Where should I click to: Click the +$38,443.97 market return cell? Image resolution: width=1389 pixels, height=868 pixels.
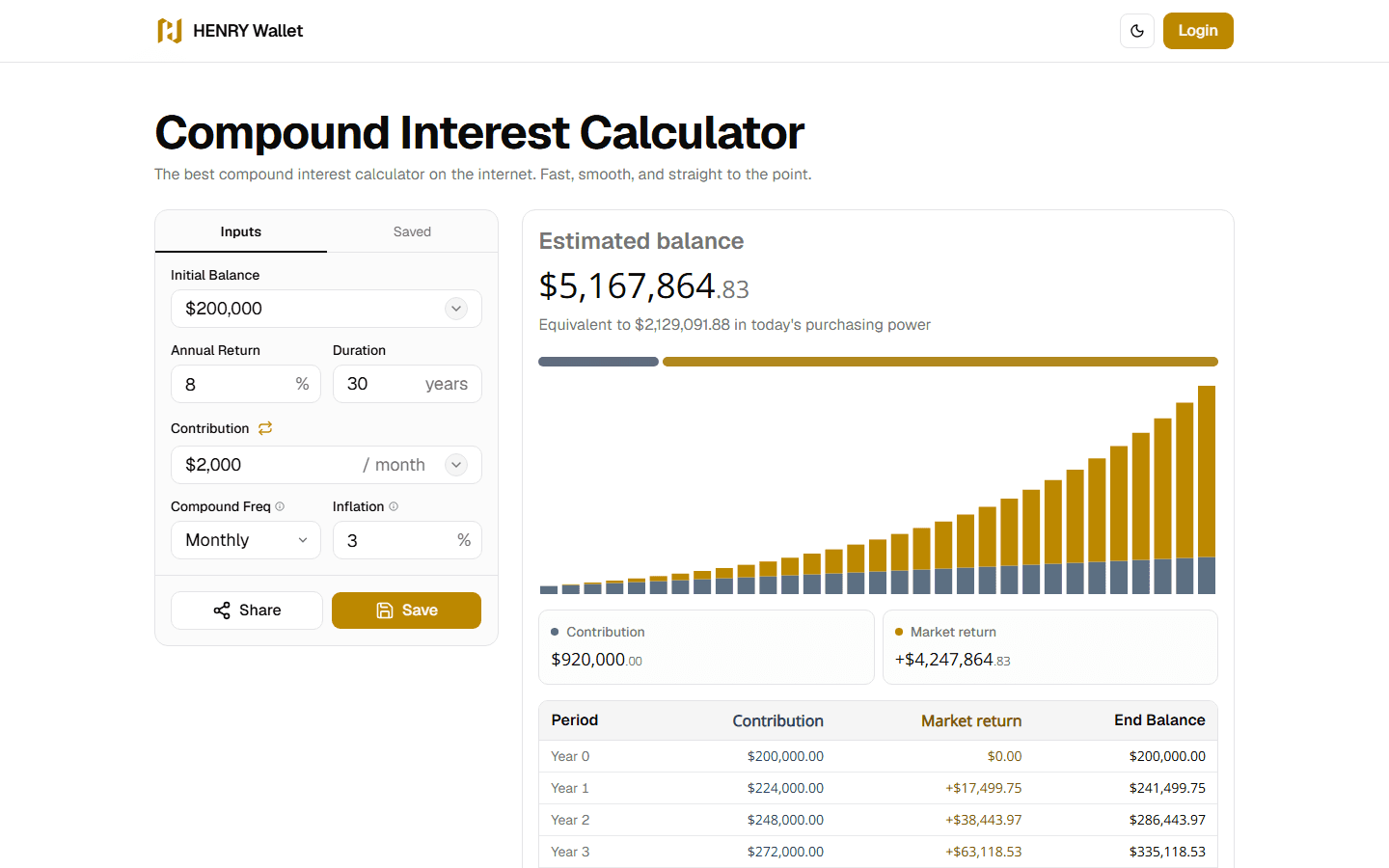[x=983, y=820]
